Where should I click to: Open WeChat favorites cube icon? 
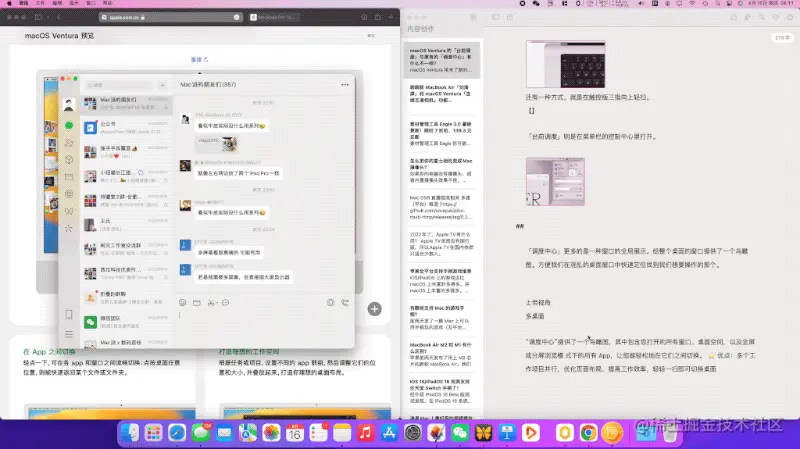(x=69, y=160)
